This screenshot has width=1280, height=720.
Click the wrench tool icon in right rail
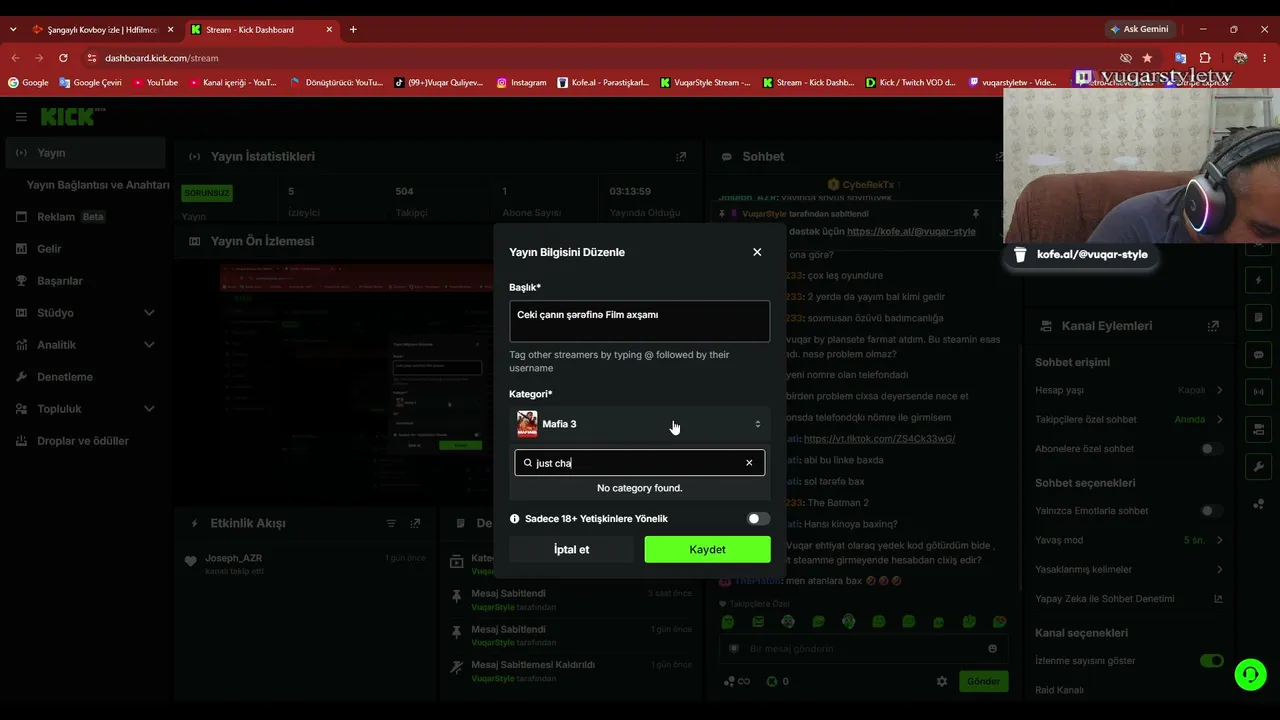tap(1258, 467)
